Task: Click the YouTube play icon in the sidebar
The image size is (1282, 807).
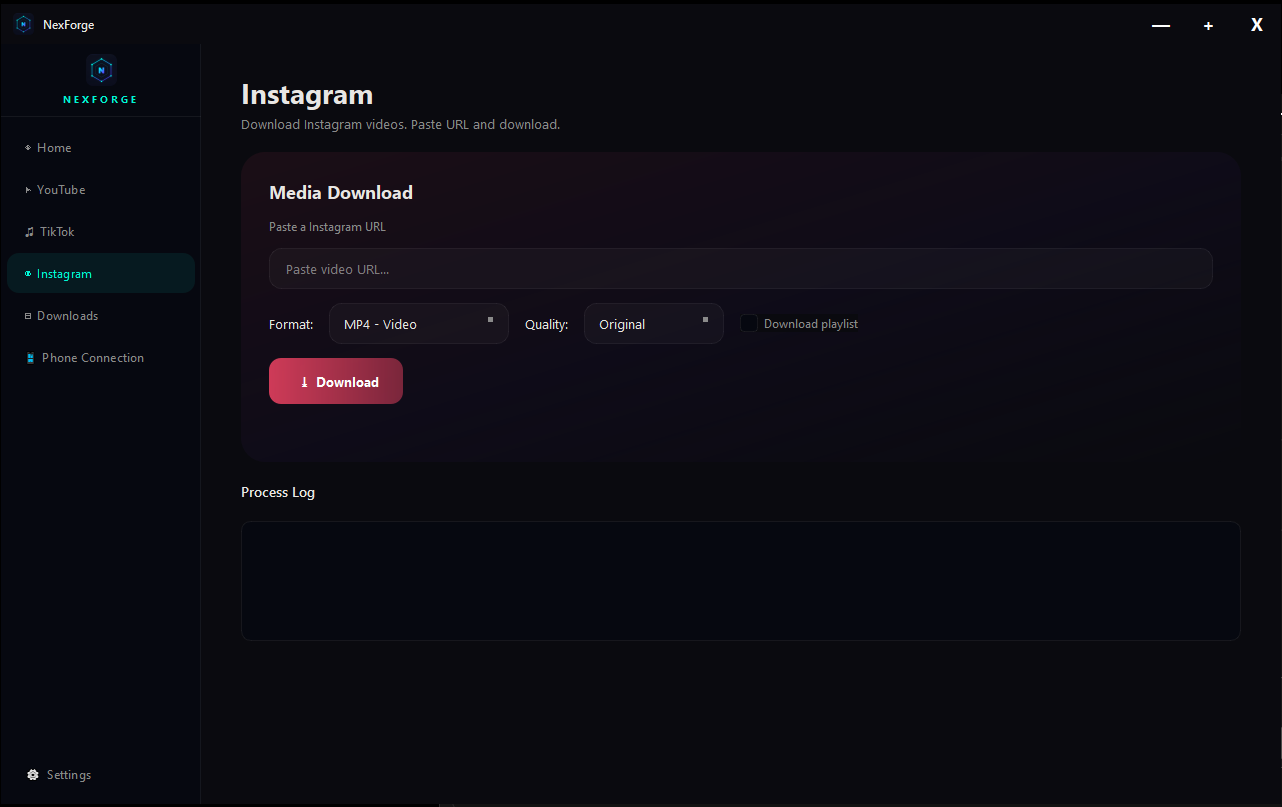Action: (28, 190)
